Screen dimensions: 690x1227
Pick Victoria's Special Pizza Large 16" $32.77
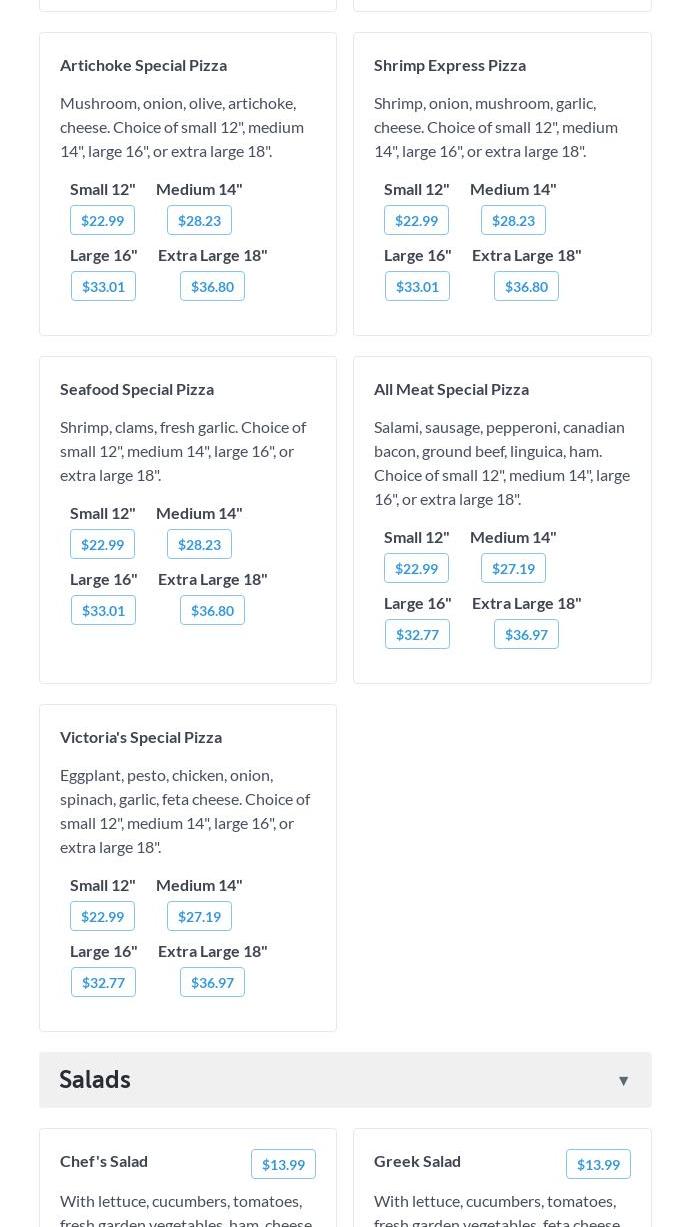103,982
